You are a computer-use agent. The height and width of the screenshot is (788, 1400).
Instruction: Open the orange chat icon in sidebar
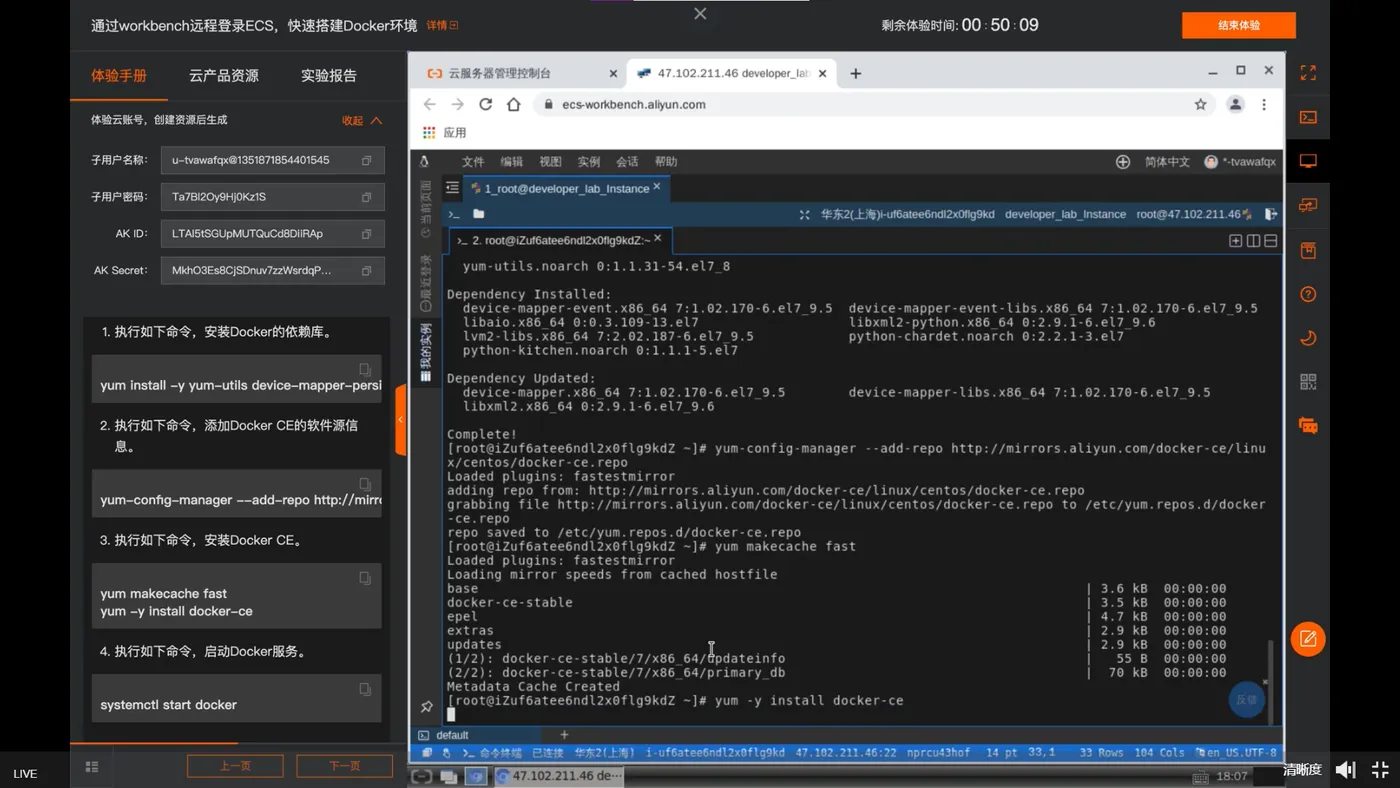(x=1308, y=426)
